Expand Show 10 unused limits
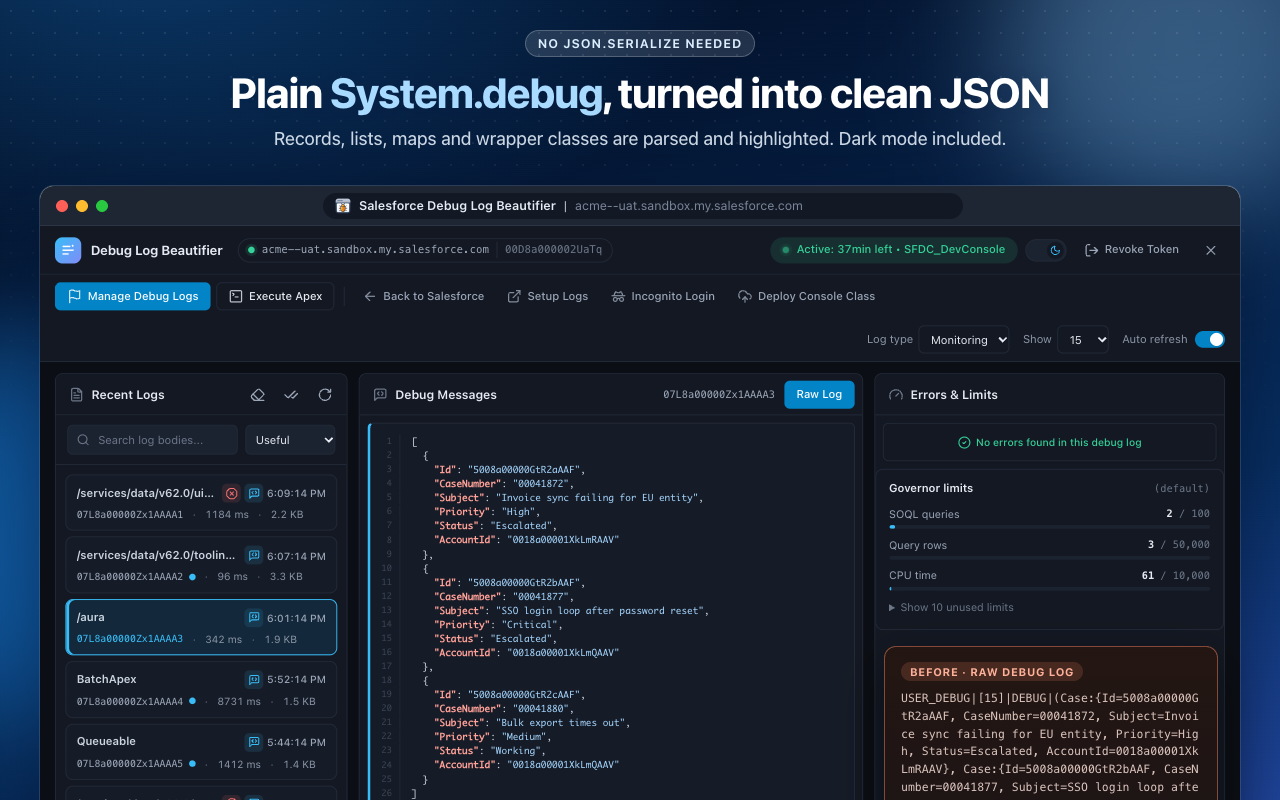 tap(951, 607)
